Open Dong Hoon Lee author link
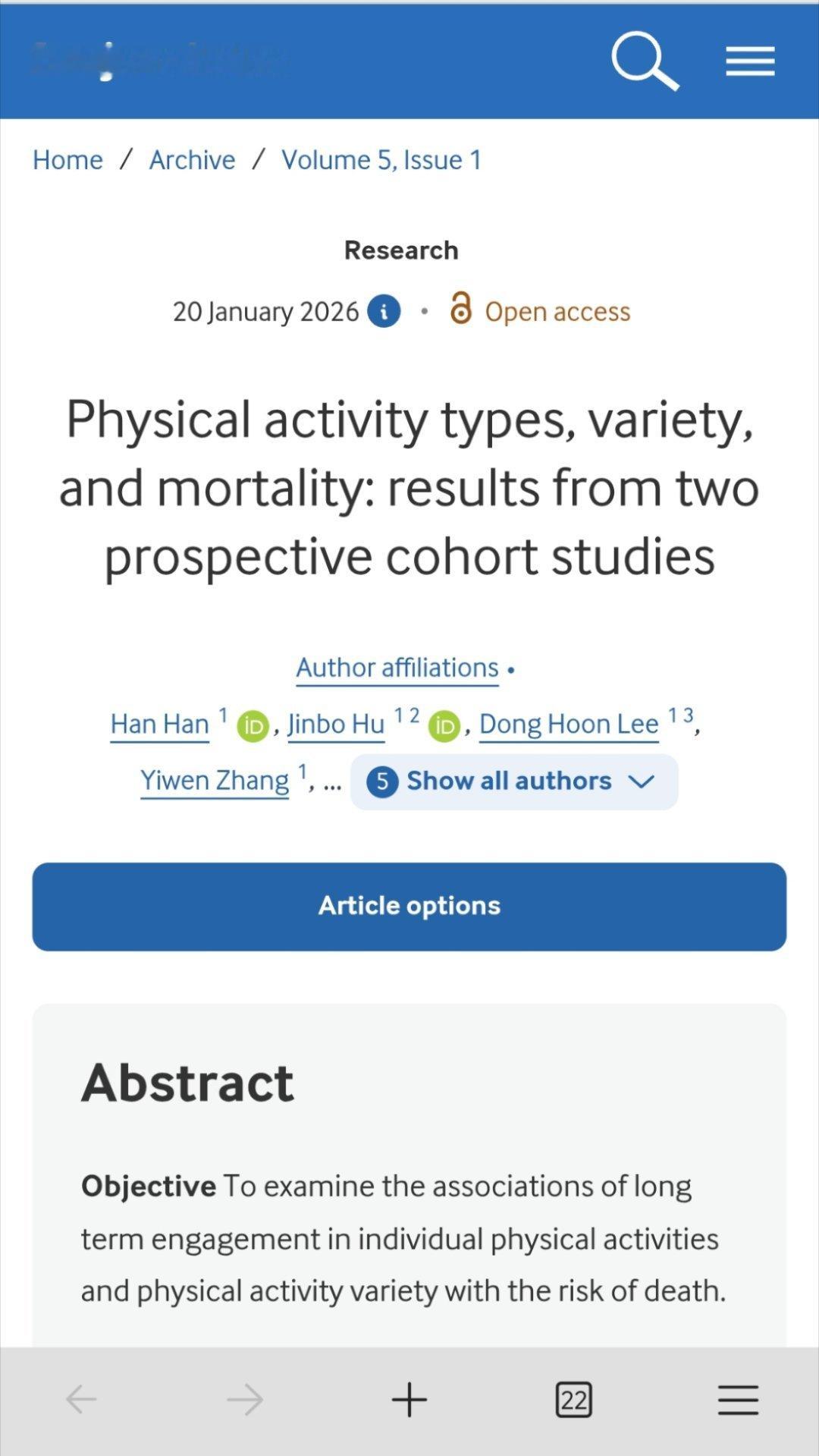The width and height of the screenshot is (819, 1456). (x=569, y=724)
